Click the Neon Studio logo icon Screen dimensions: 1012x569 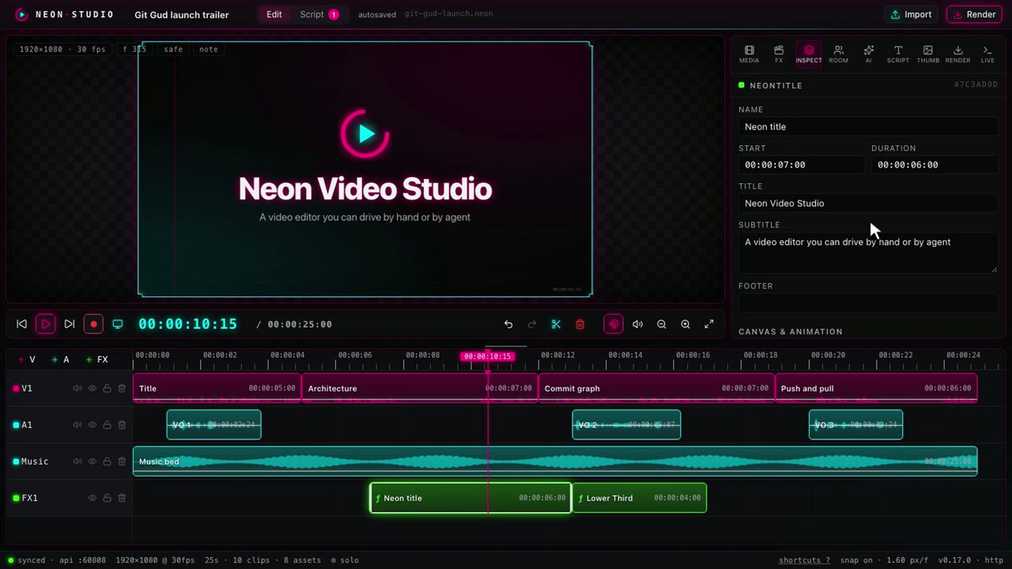click(22, 14)
